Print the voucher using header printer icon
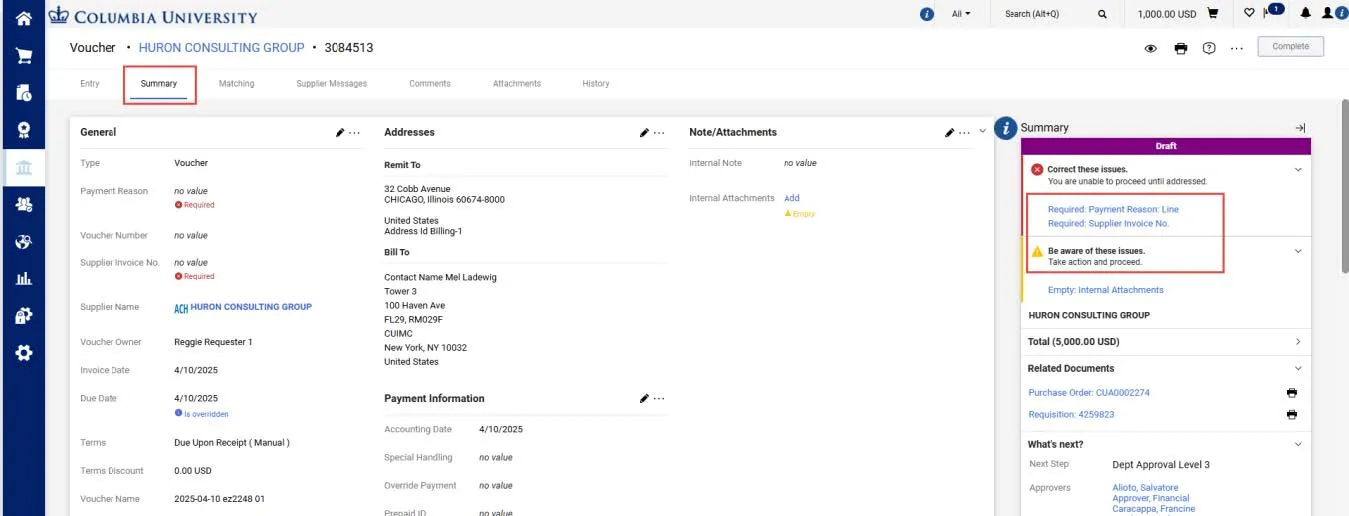The width and height of the screenshot is (1349, 516). click(1180, 48)
